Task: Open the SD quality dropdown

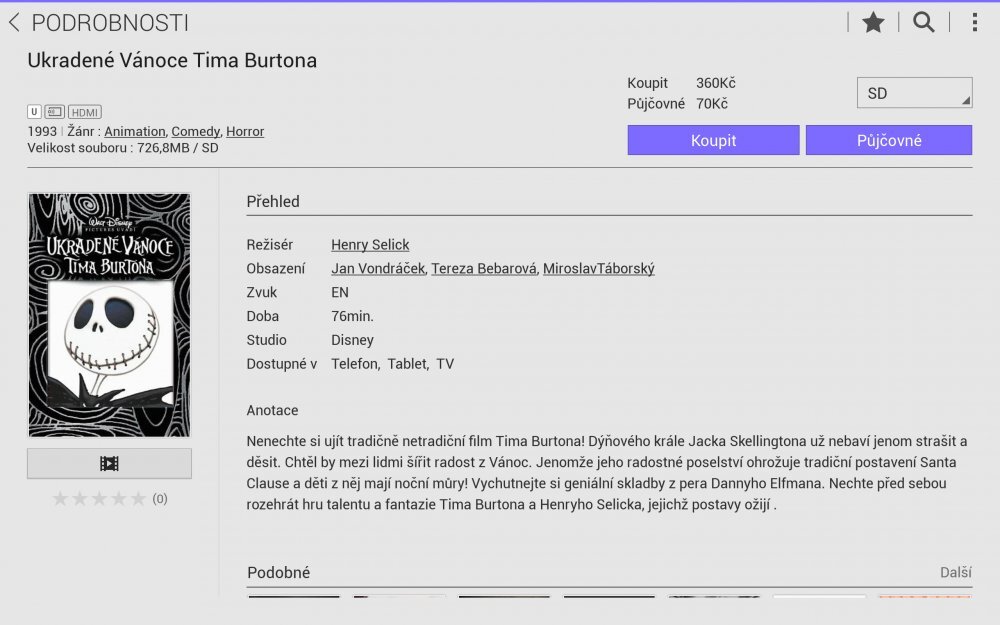Action: coord(914,93)
